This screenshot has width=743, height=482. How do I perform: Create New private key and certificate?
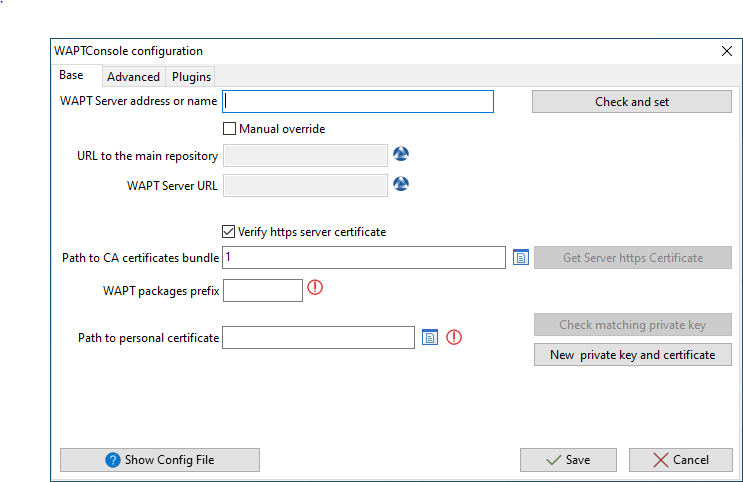pos(633,355)
